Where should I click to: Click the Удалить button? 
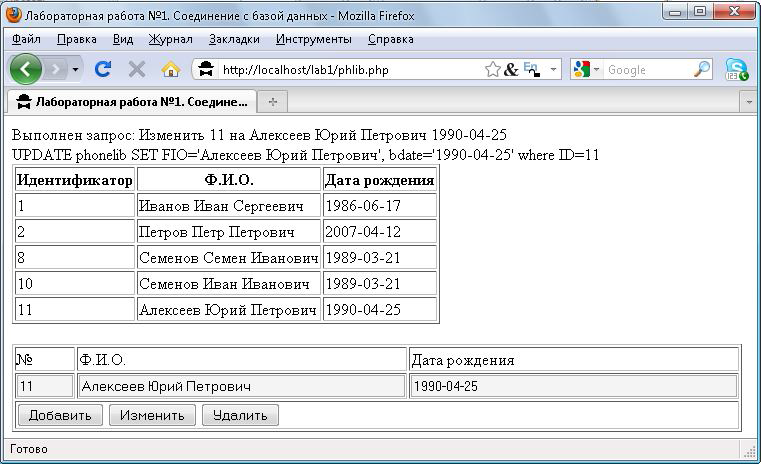[x=240, y=415]
